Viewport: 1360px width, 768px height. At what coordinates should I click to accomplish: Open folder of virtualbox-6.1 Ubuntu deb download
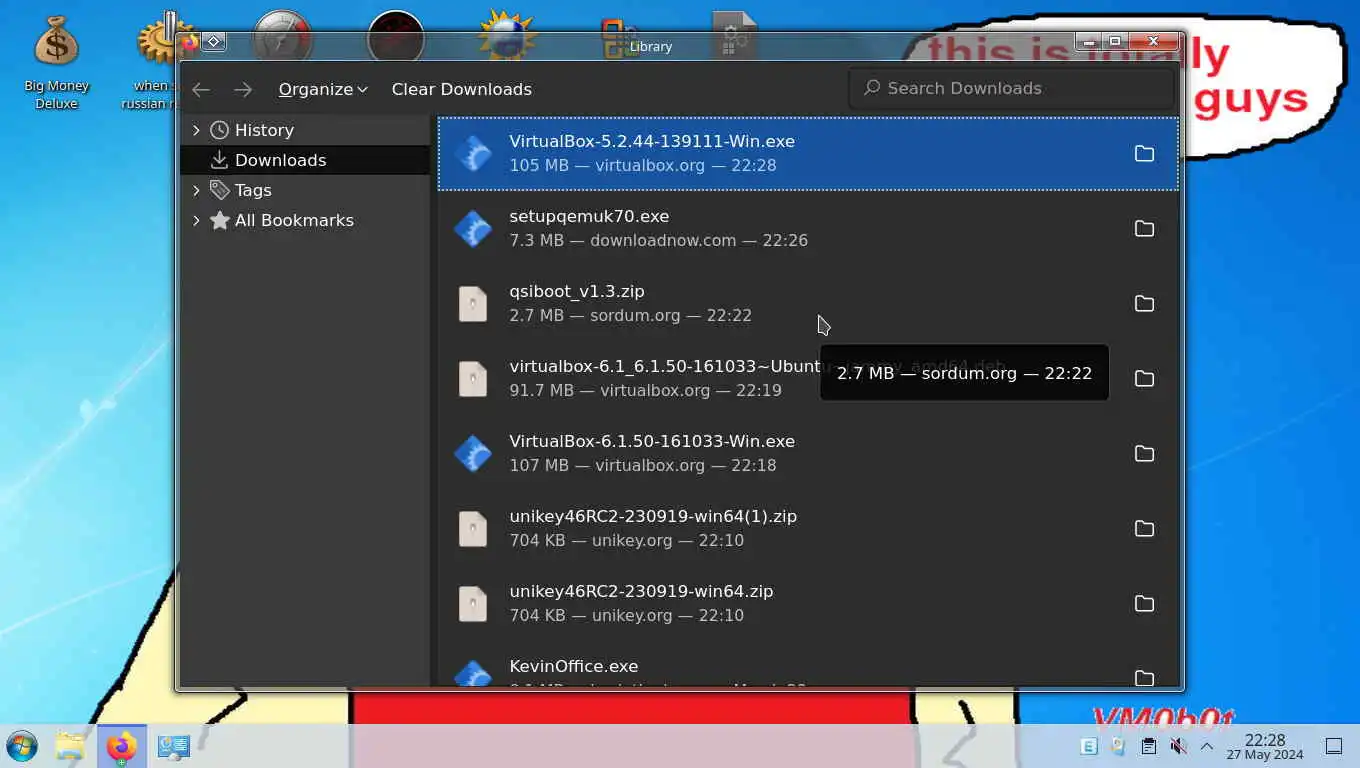pos(1144,378)
